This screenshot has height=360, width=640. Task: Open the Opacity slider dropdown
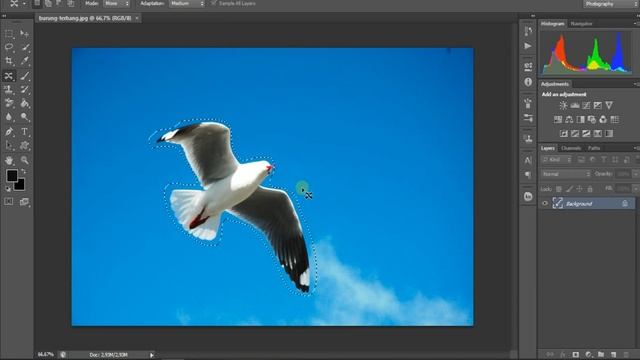click(635, 174)
